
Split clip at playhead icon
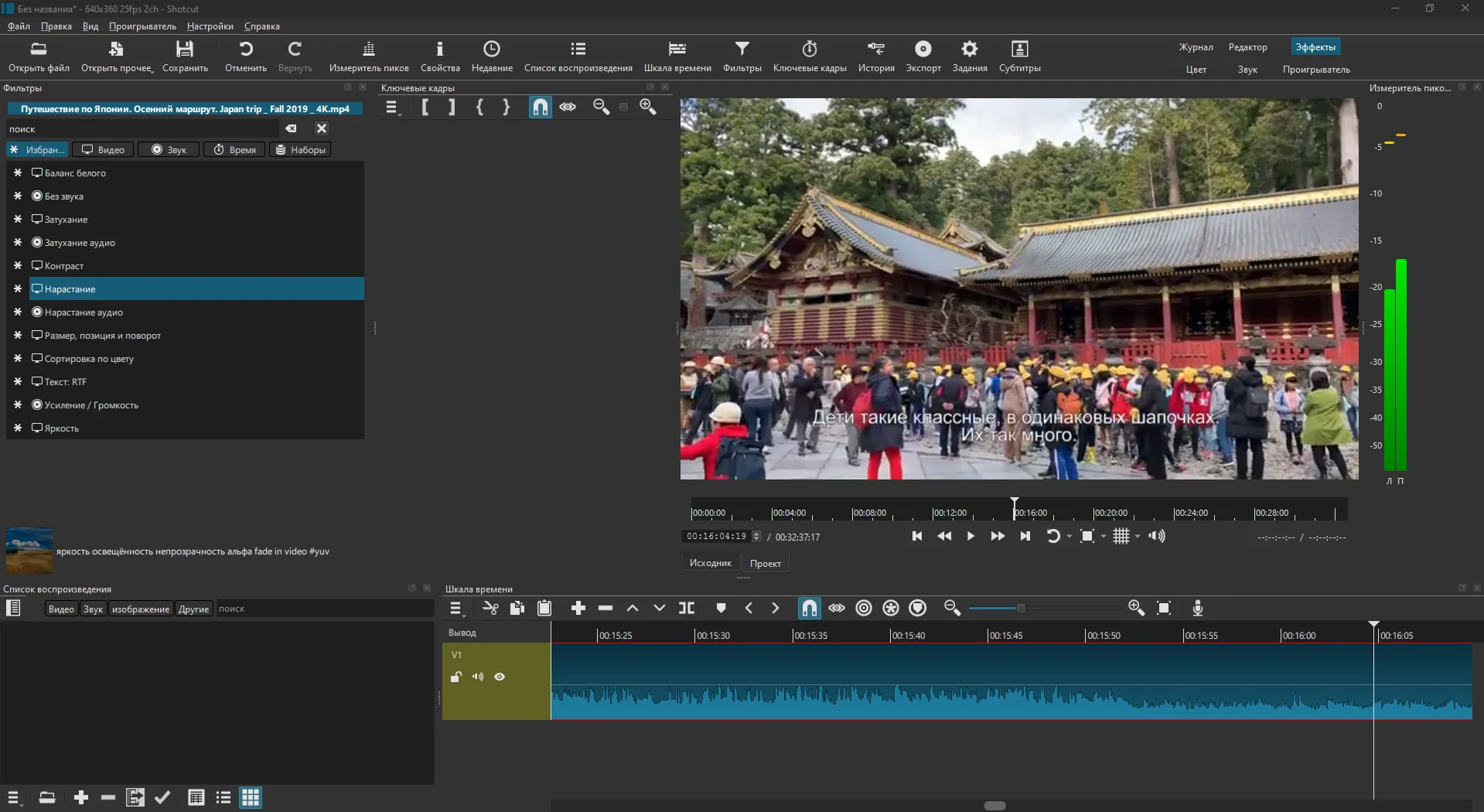pyautogui.click(x=687, y=609)
